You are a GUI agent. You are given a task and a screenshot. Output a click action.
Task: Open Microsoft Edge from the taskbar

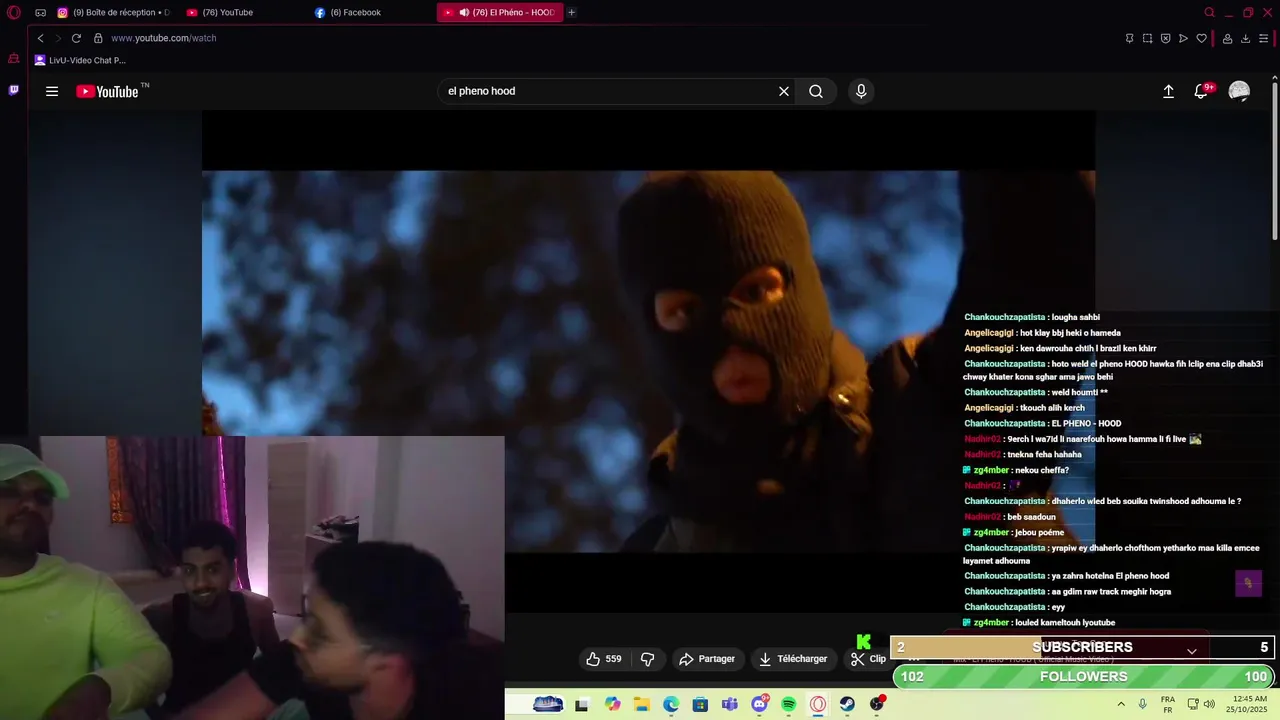(671, 704)
